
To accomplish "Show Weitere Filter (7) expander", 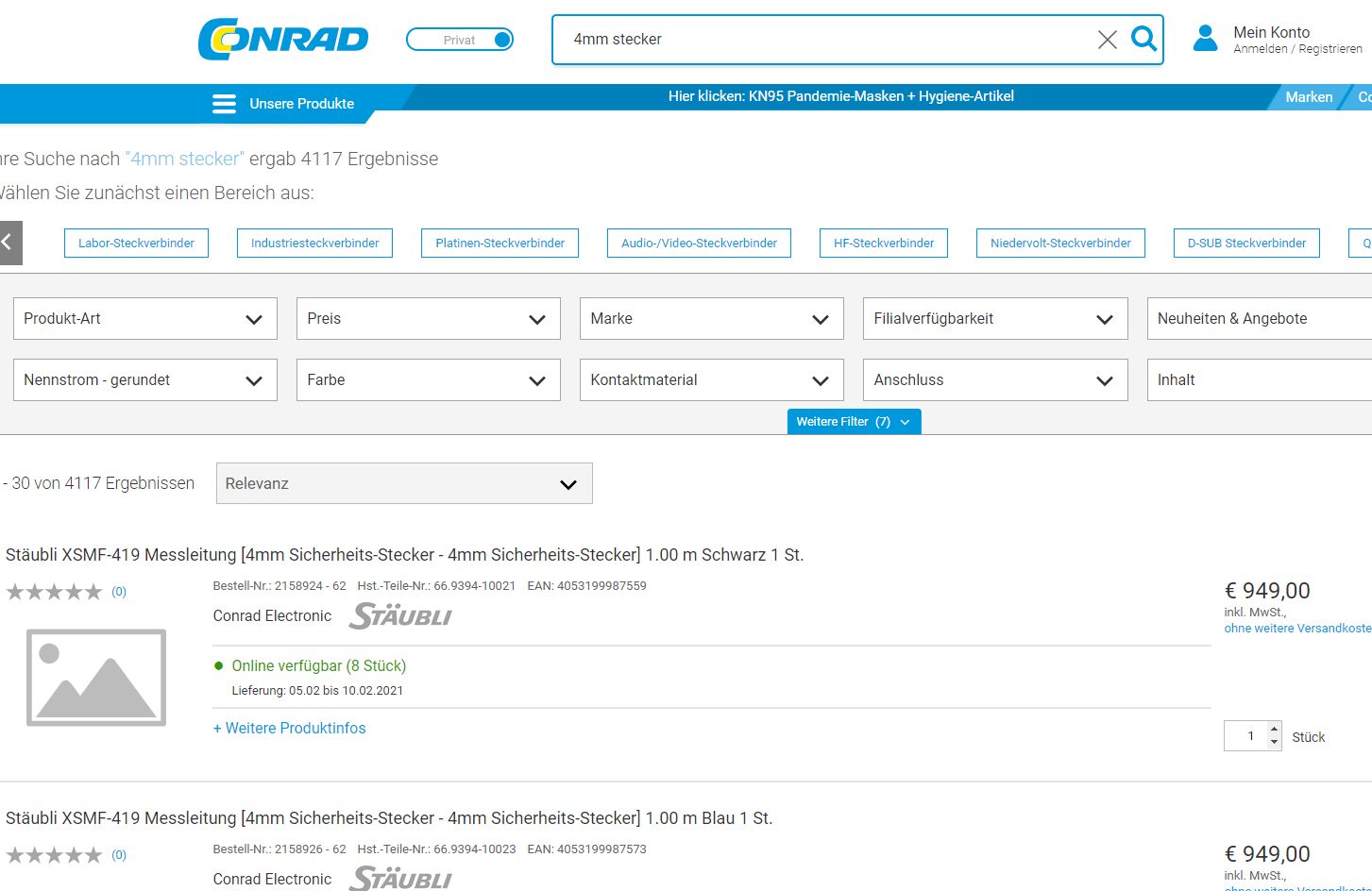I will pos(854,422).
